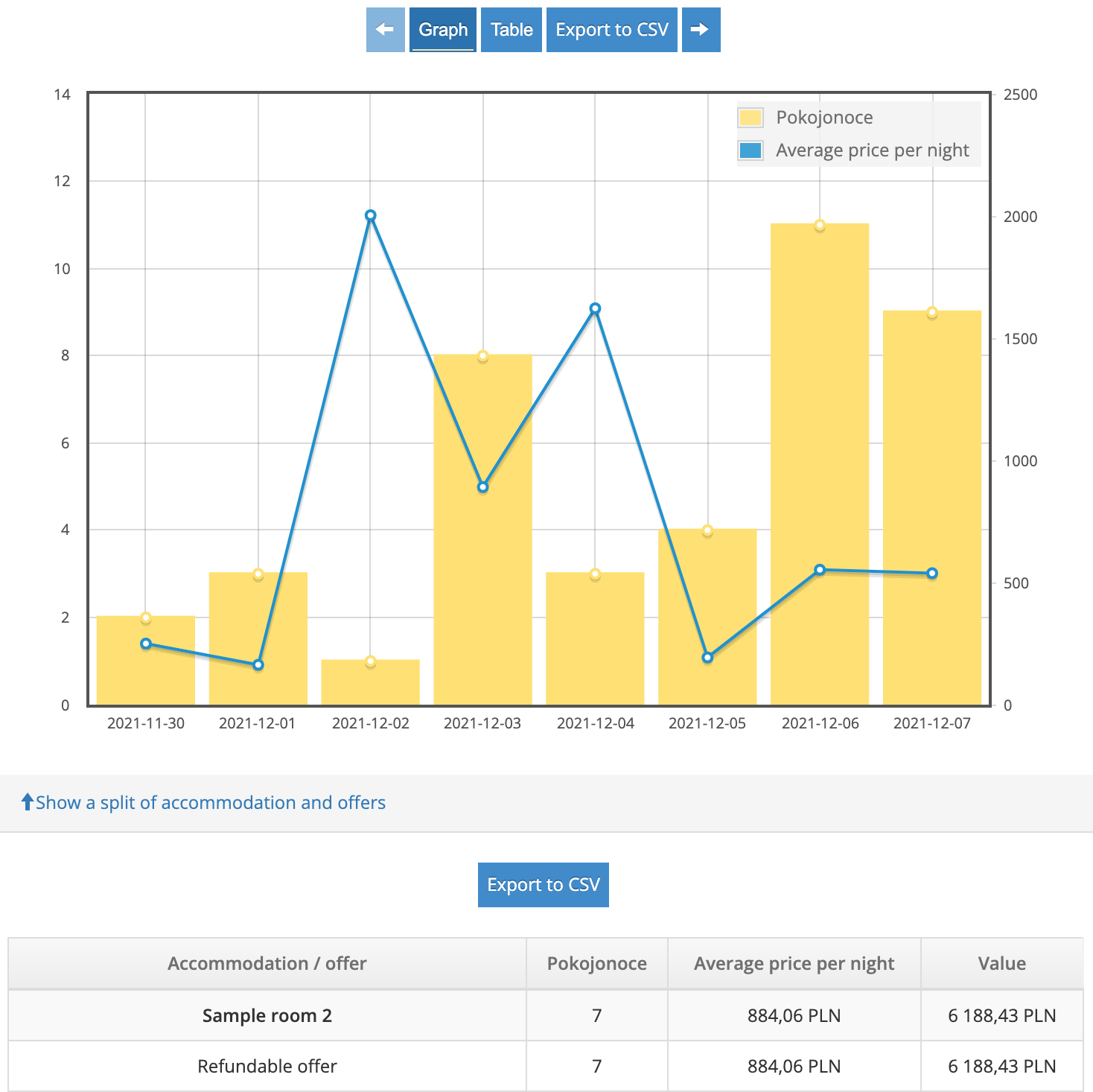The width and height of the screenshot is (1093, 1092).
Task: Click the Sample room 2 row
Action: (267, 1015)
